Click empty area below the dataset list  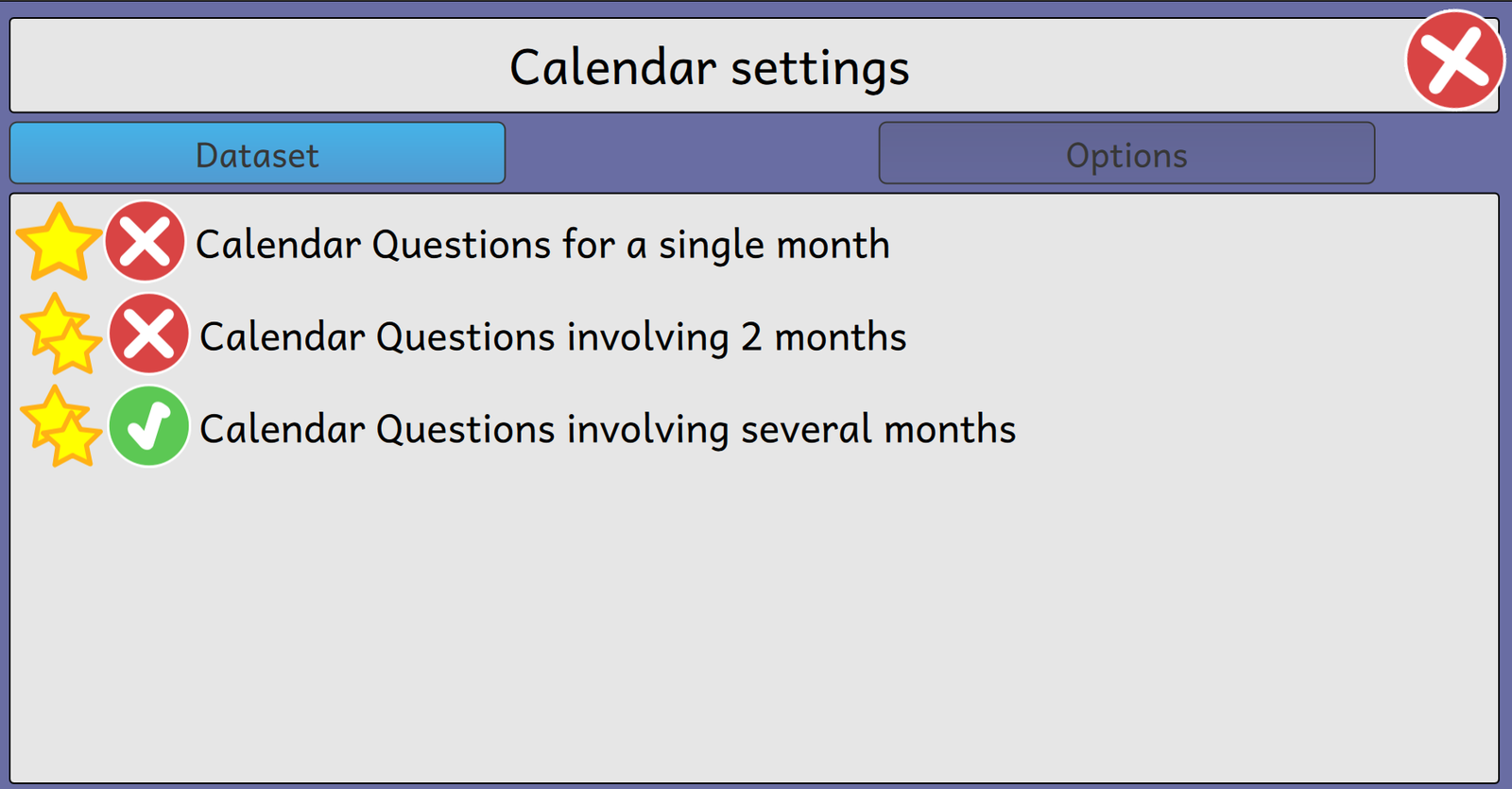(x=754, y=624)
